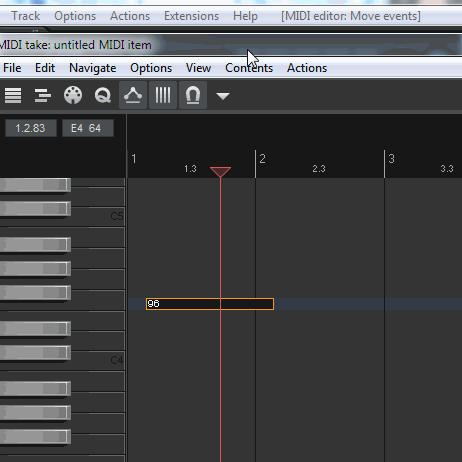Click the red edit cursor marker
Viewport: 462px width, 462px height.
pyautogui.click(x=220, y=172)
